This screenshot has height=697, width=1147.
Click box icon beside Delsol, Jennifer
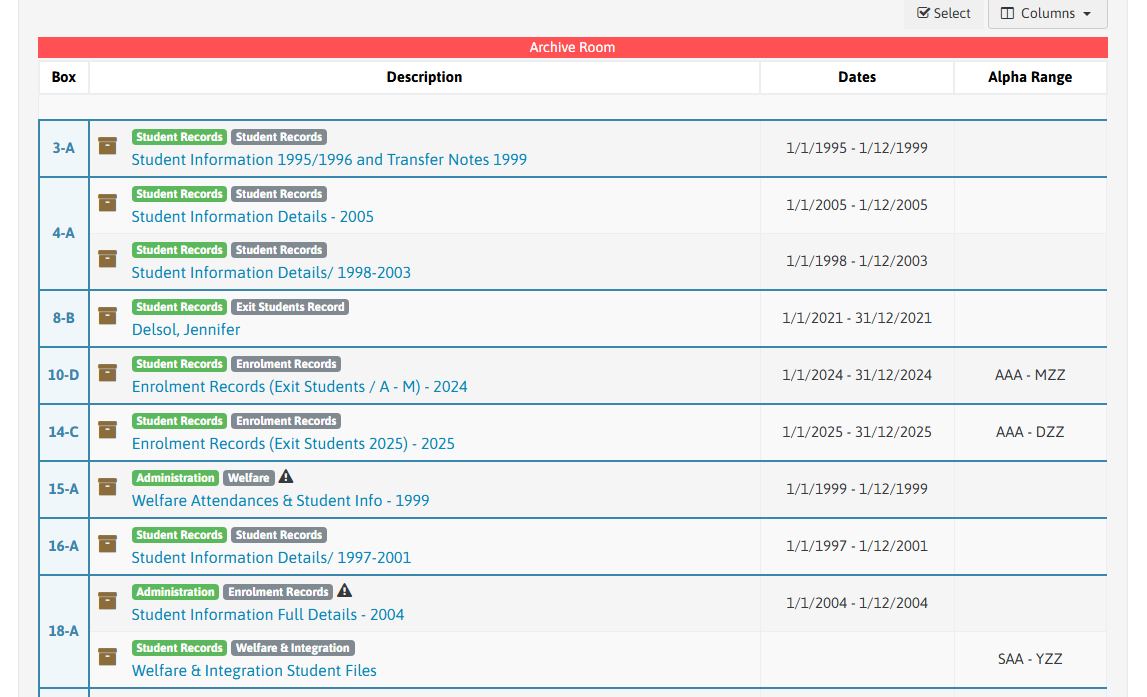coord(108,315)
